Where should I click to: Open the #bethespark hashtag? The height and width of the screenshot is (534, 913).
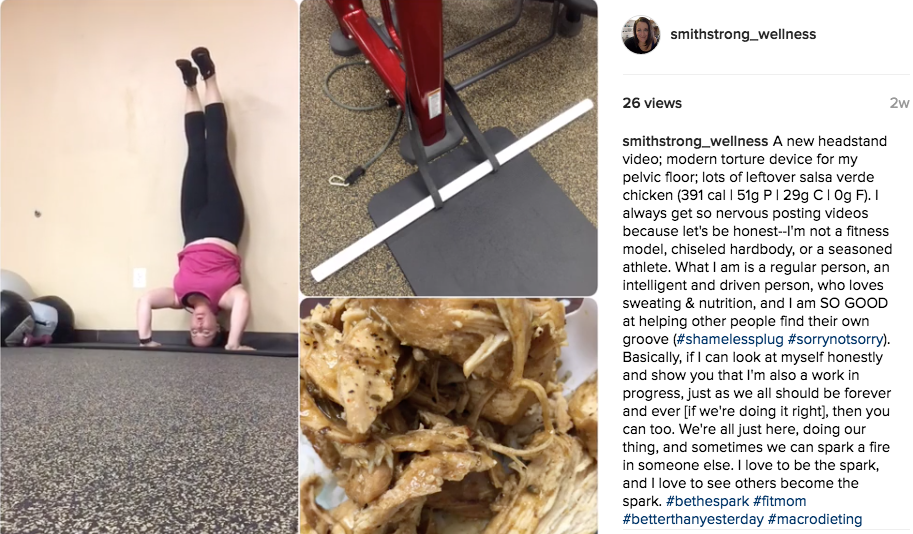coord(707,501)
